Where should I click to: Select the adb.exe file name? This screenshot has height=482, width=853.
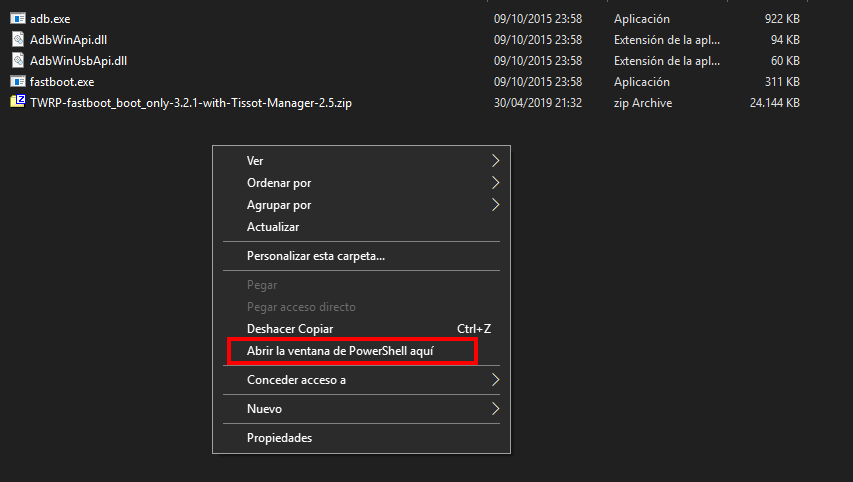click(x=50, y=19)
